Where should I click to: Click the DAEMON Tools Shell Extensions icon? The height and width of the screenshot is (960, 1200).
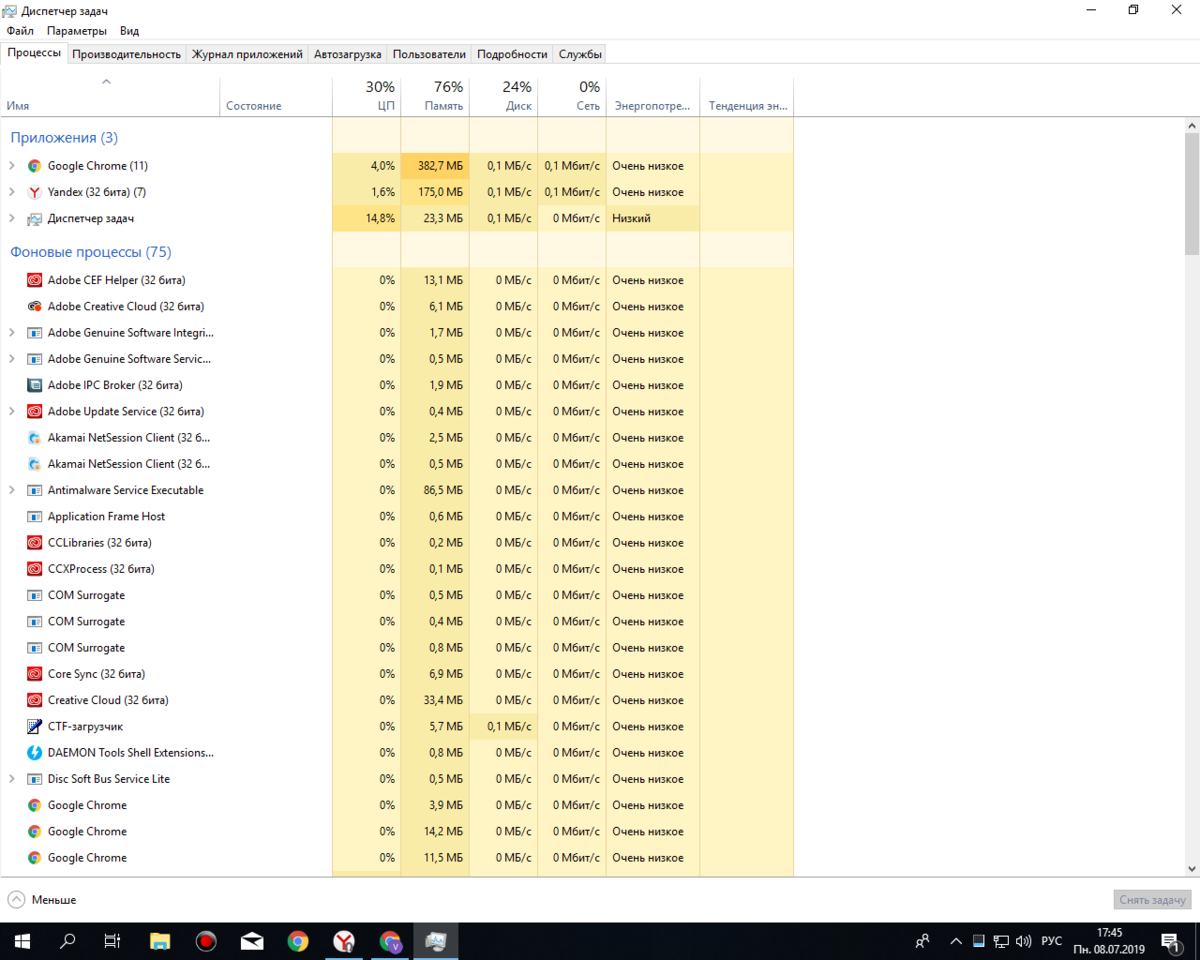point(34,753)
